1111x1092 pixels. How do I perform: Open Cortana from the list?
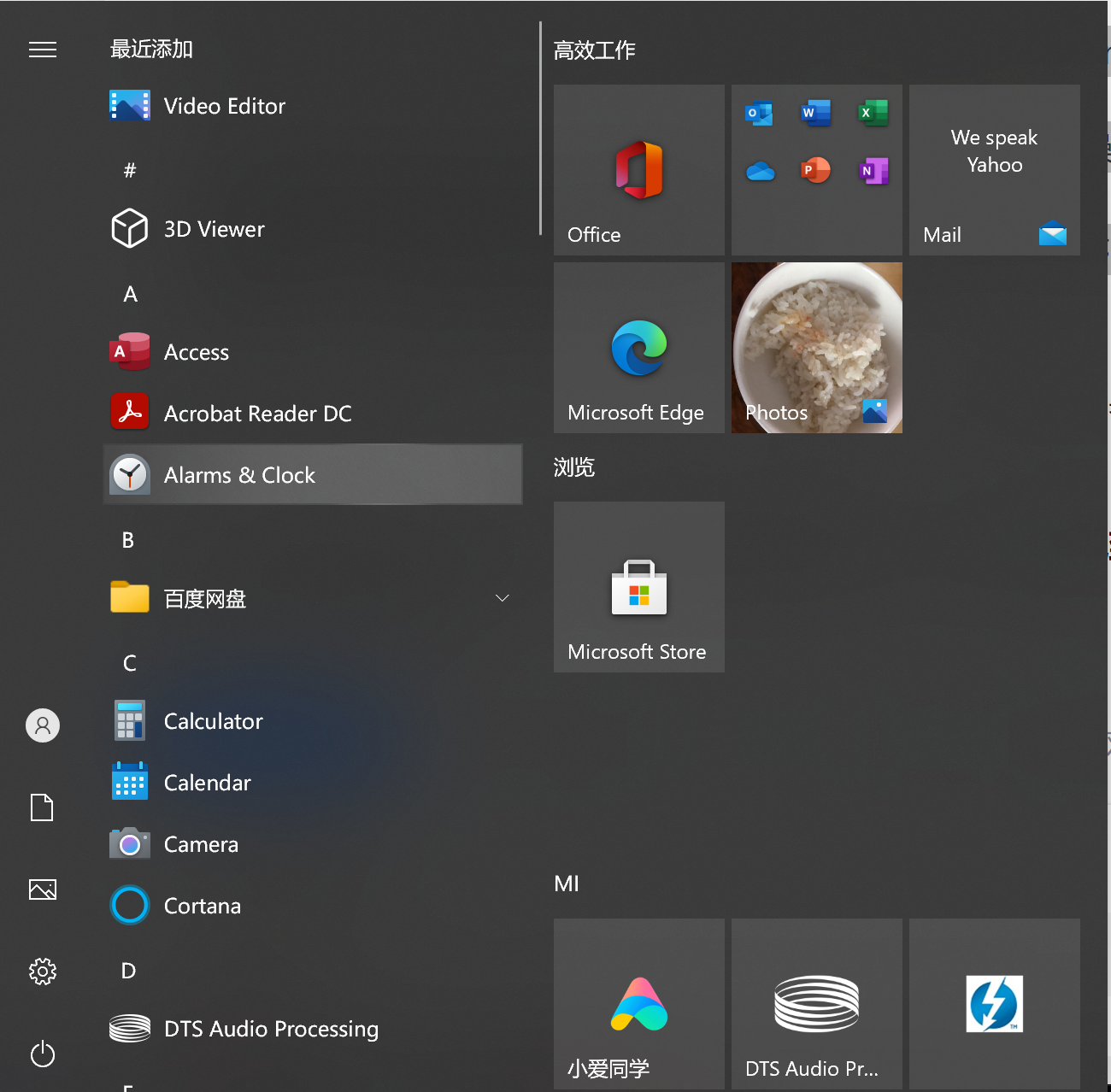(x=202, y=906)
